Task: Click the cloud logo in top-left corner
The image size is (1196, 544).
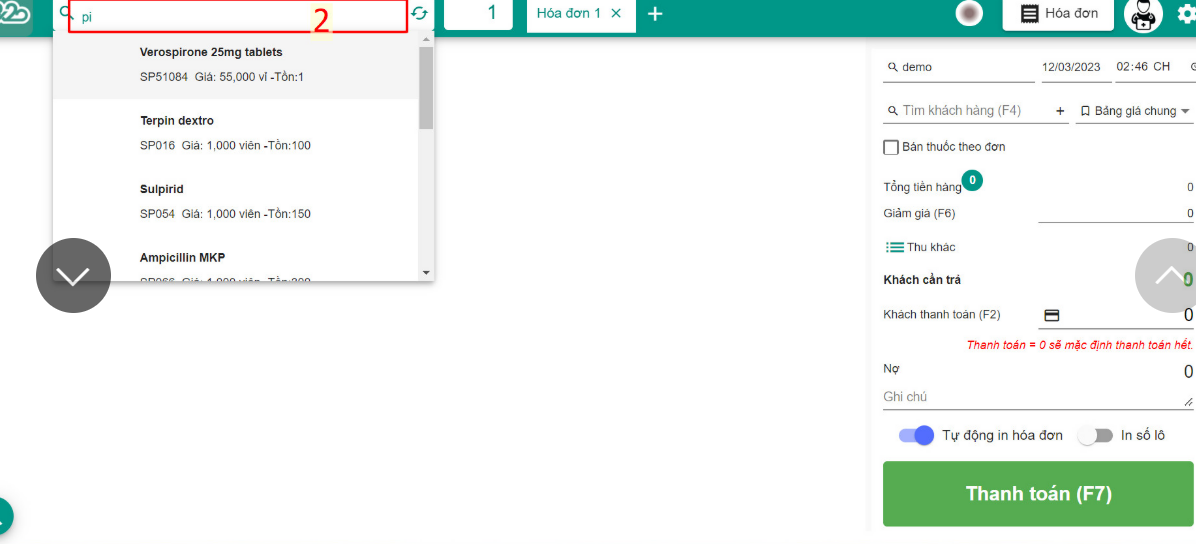Action: pos(15,15)
